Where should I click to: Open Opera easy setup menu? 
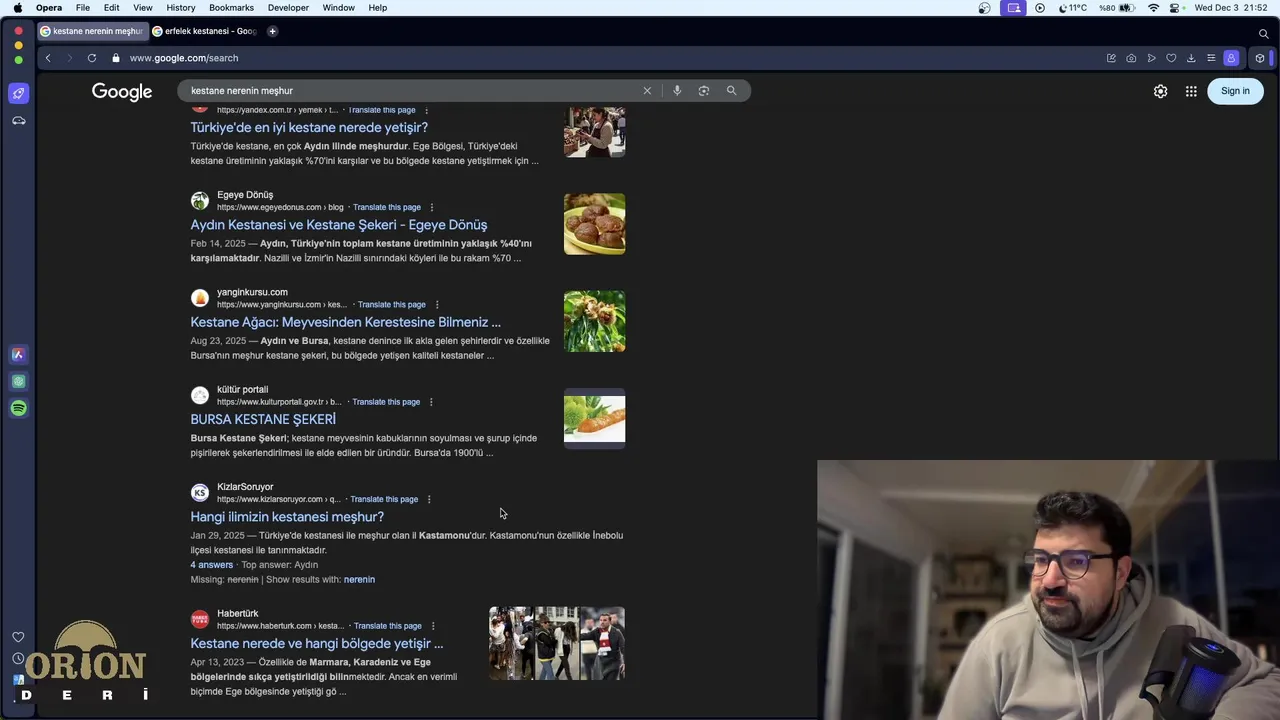[1211, 58]
